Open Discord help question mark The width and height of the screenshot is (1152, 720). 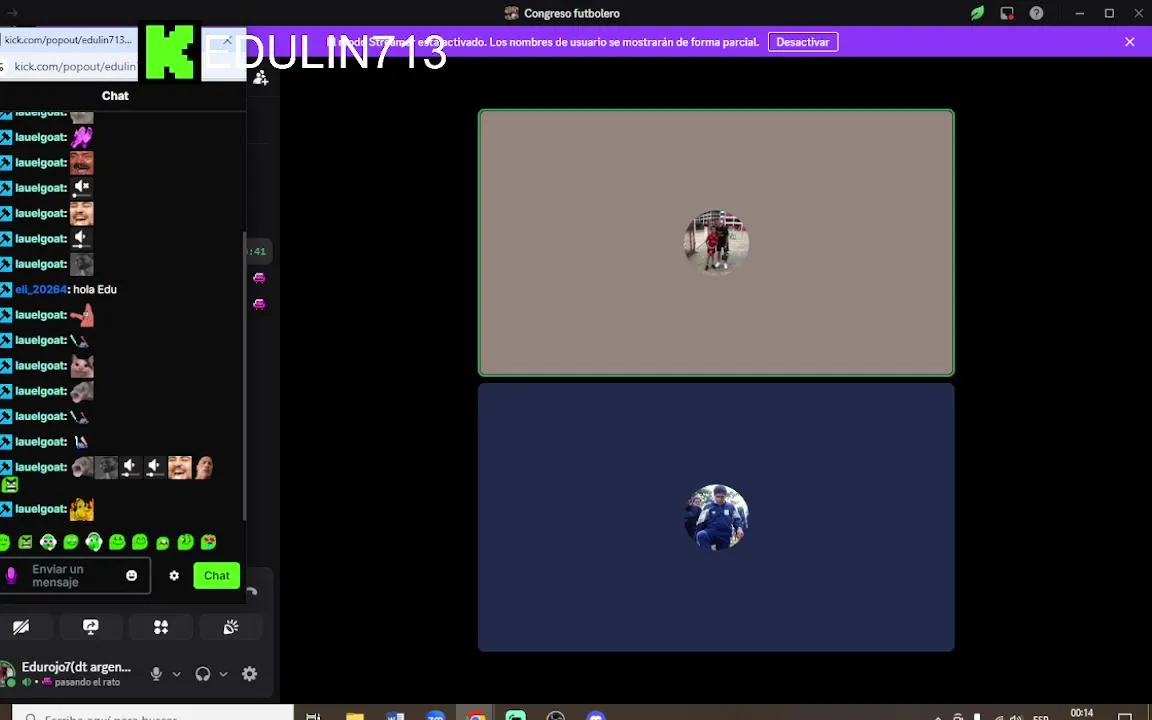coord(1036,13)
